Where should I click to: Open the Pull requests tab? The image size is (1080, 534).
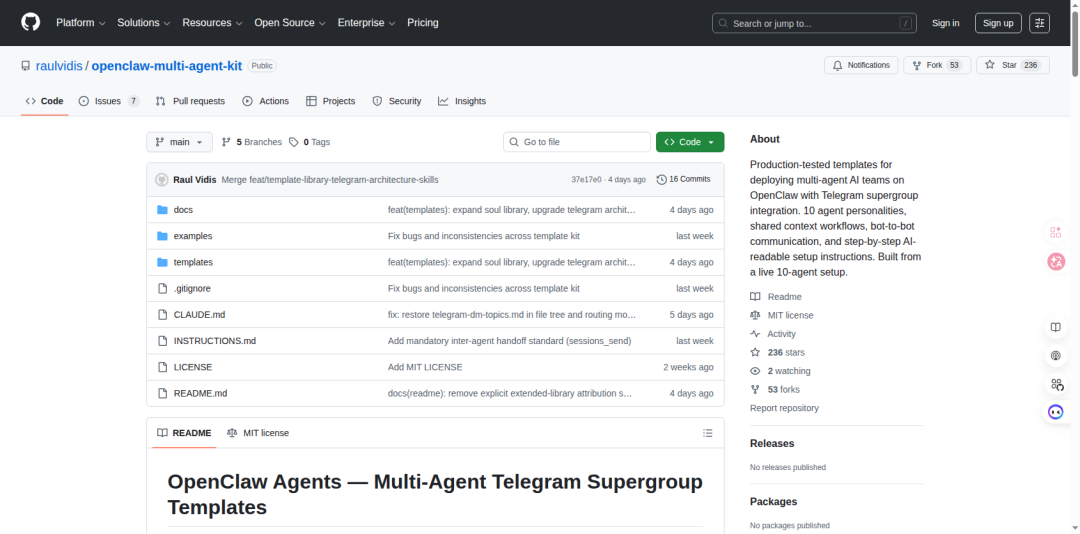pyautogui.click(x=190, y=101)
